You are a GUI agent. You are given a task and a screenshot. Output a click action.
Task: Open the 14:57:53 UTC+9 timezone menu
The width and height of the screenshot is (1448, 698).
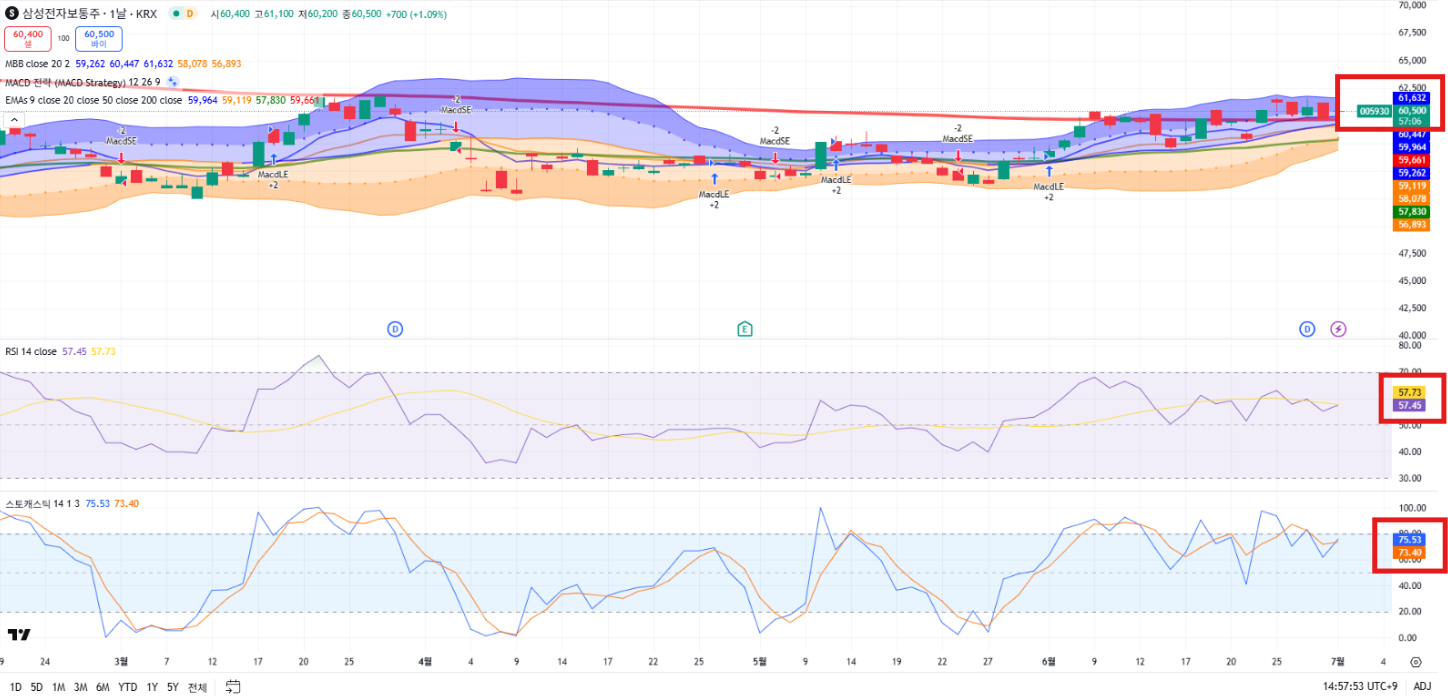pyautogui.click(x=1362, y=687)
